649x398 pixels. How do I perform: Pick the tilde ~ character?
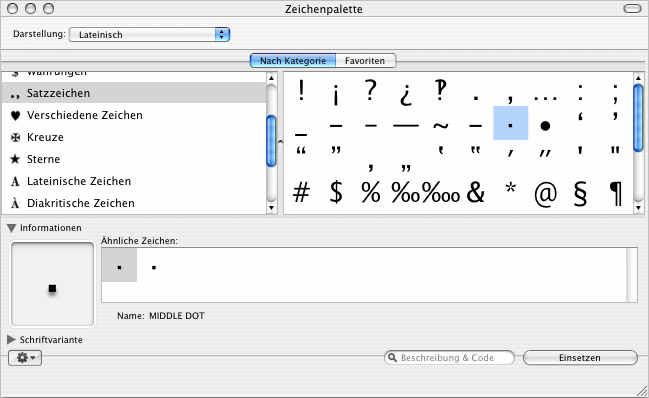tap(441, 125)
